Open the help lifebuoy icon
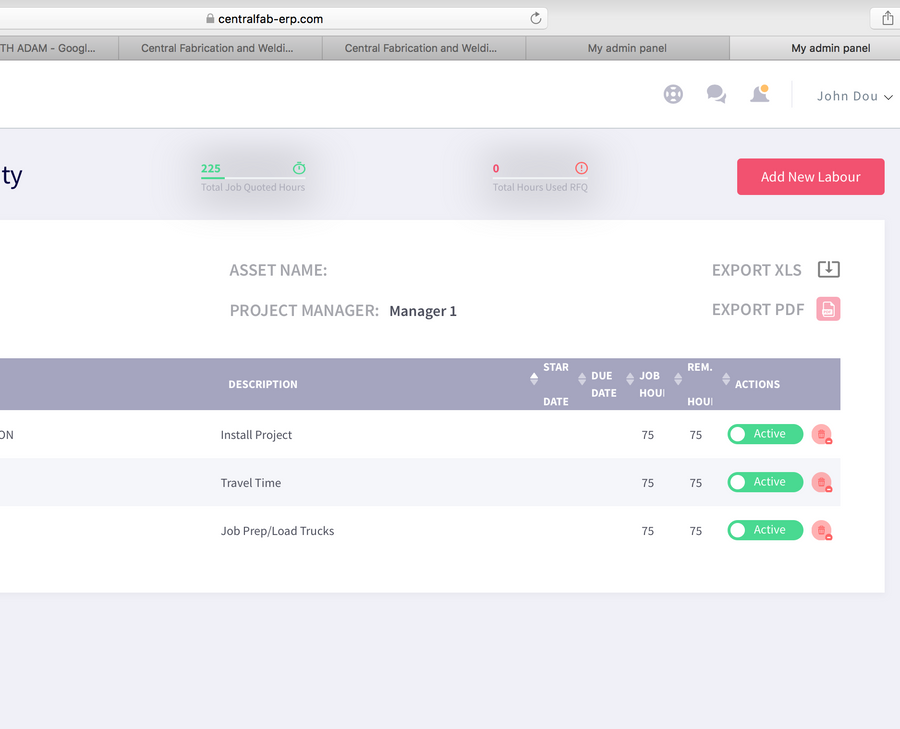Screen dimensions: 900x729 673,94
